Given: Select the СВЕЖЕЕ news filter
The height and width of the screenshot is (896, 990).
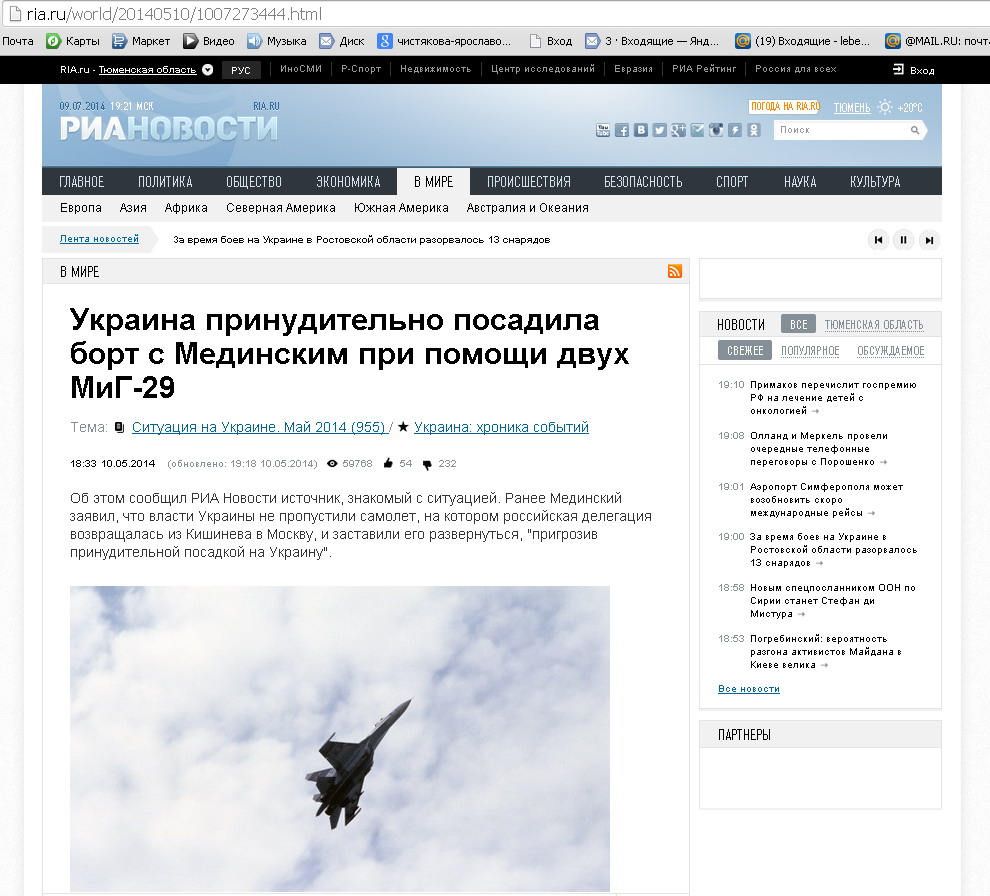Looking at the screenshot, I should click(x=745, y=350).
